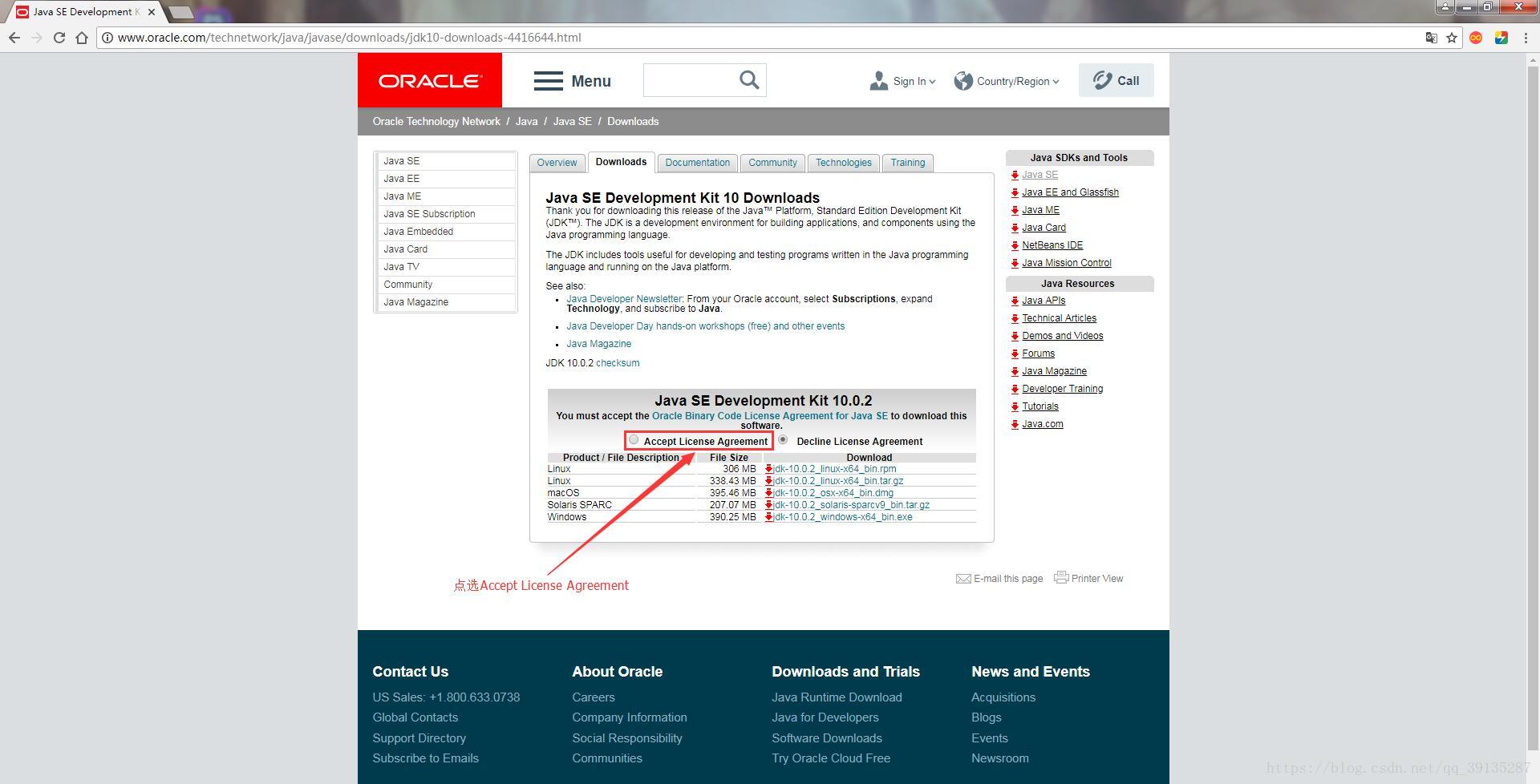Click the red arrow icon beside Tutorials

point(1015,406)
